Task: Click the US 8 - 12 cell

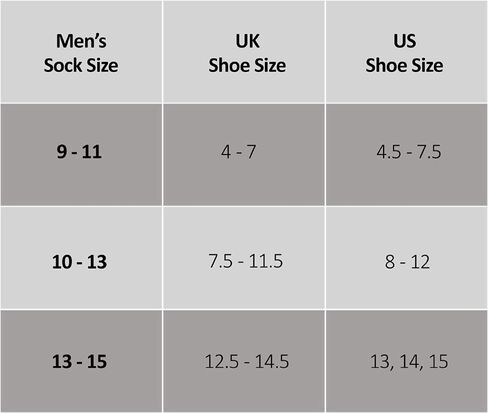Action: [407, 258]
